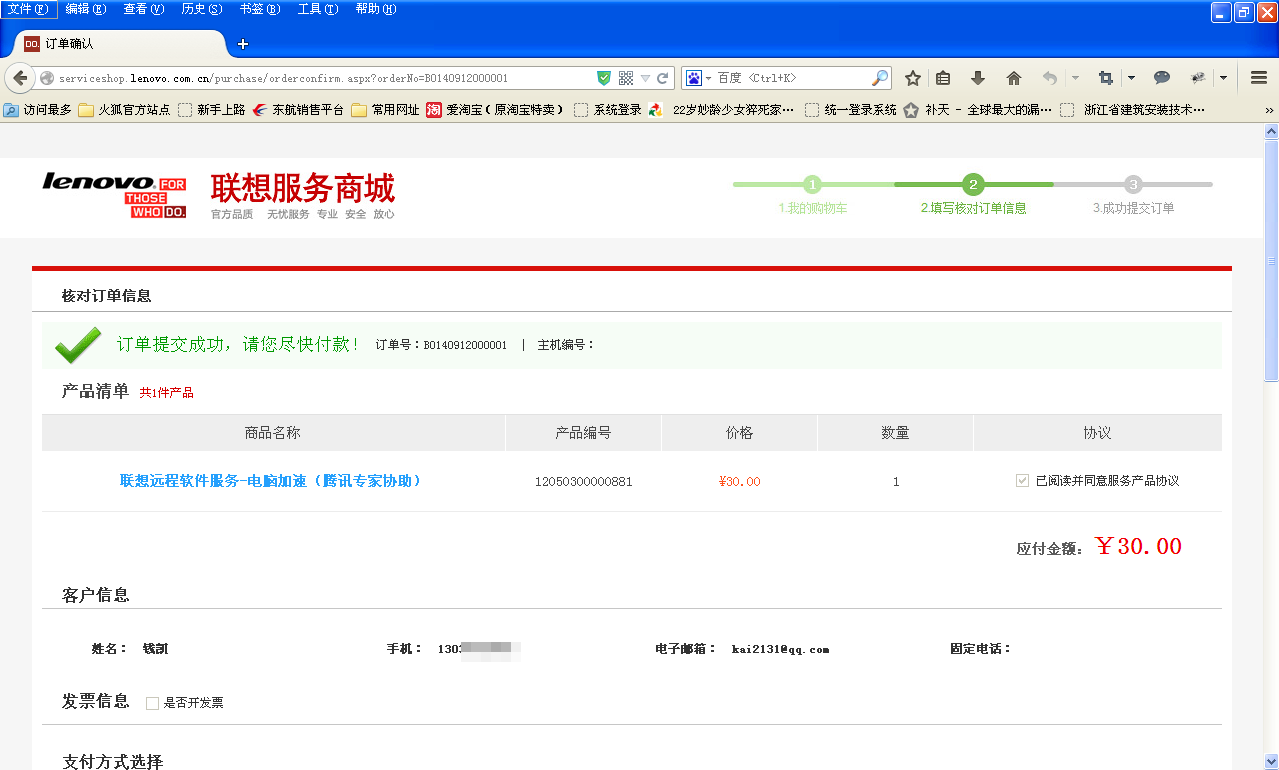
Task: Open the 22岁妙龄少女 bookmark
Action: coord(721,110)
